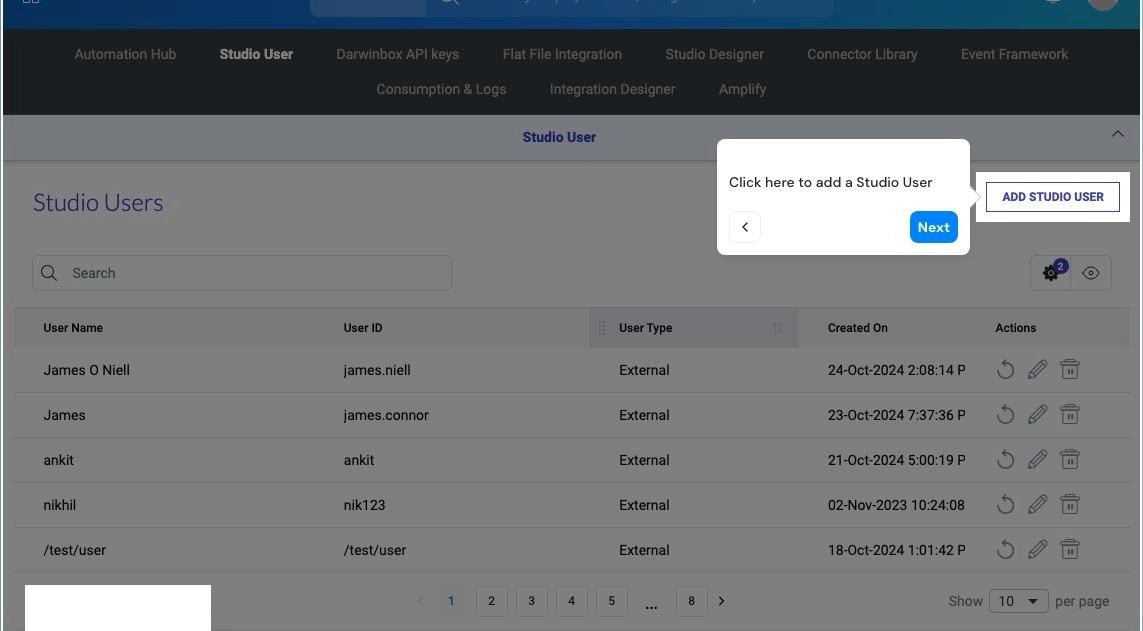Click the Studio User section heading
The height and width of the screenshot is (631, 1143).
[x=559, y=137]
